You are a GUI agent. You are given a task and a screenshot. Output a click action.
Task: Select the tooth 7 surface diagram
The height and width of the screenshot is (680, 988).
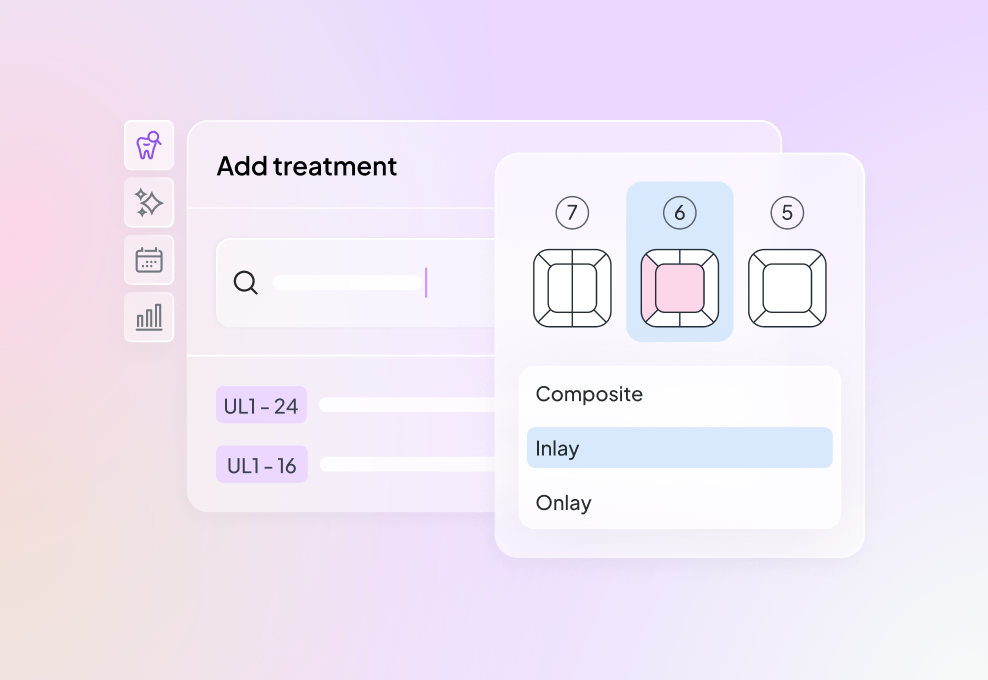[x=572, y=288]
